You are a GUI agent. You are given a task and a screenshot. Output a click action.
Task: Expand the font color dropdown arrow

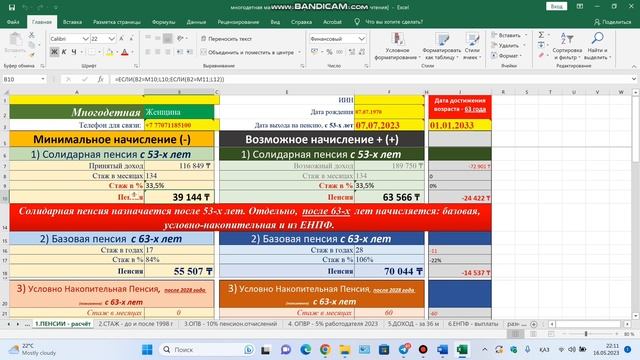132,52
